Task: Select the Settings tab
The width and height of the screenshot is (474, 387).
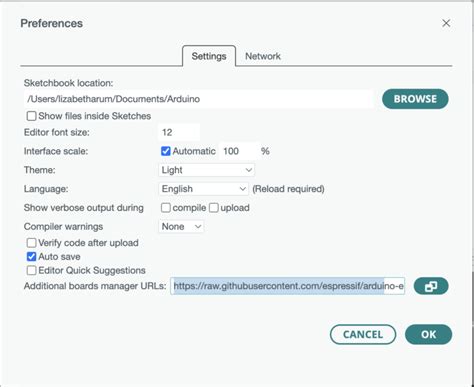Action: (x=209, y=56)
